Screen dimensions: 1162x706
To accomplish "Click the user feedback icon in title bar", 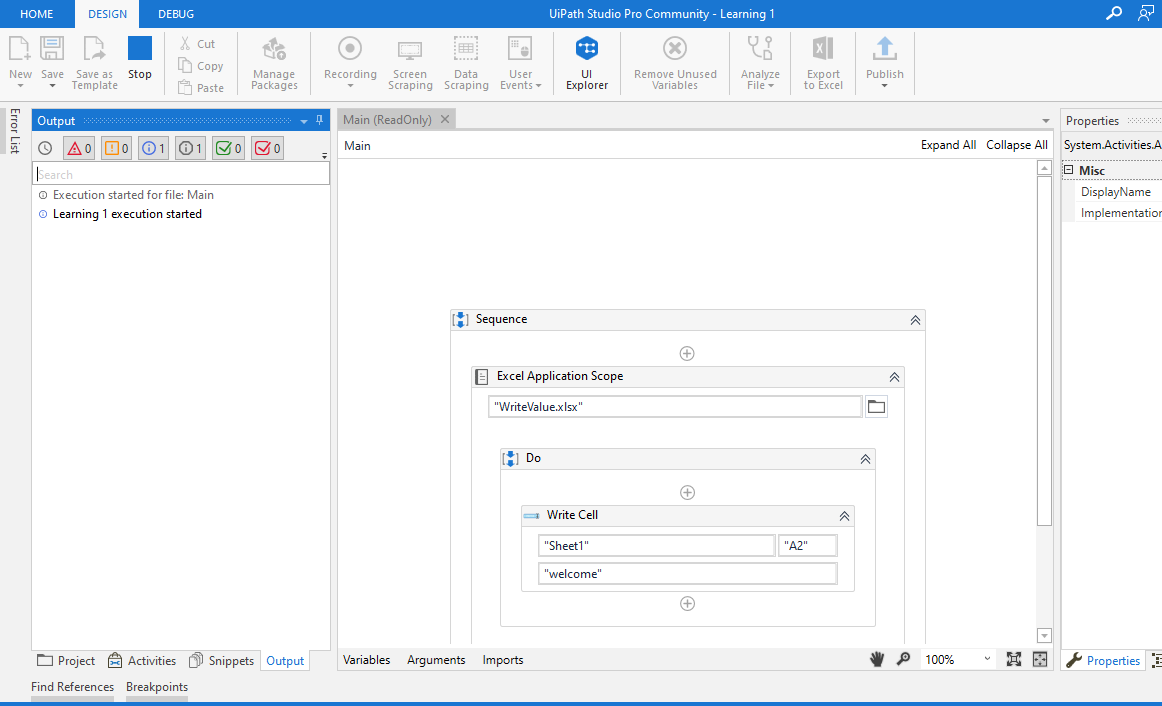I will (x=1146, y=13).
